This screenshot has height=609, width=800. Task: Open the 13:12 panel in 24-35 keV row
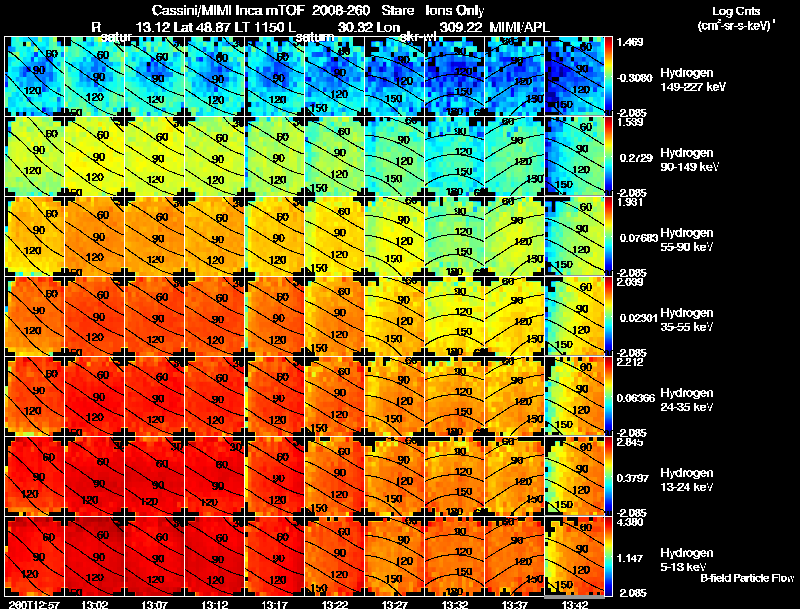214,396
